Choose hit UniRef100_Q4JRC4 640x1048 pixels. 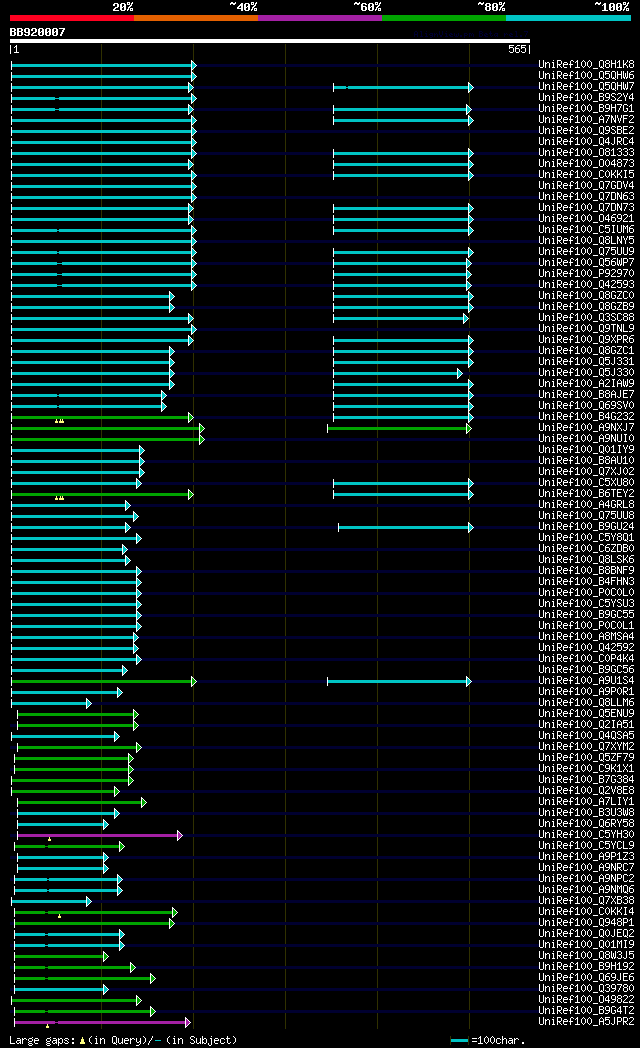[587, 142]
